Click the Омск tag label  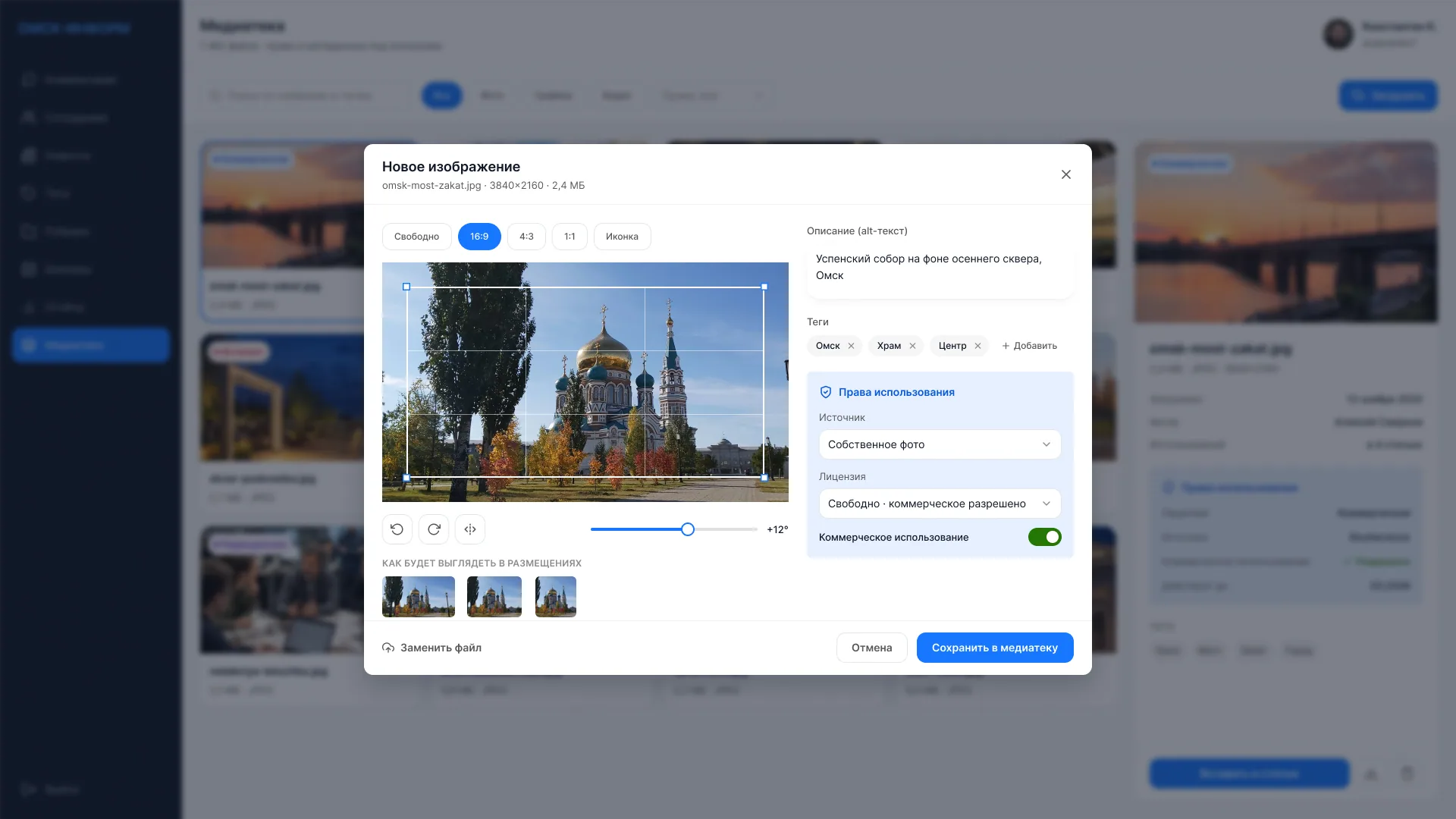point(828,346)
